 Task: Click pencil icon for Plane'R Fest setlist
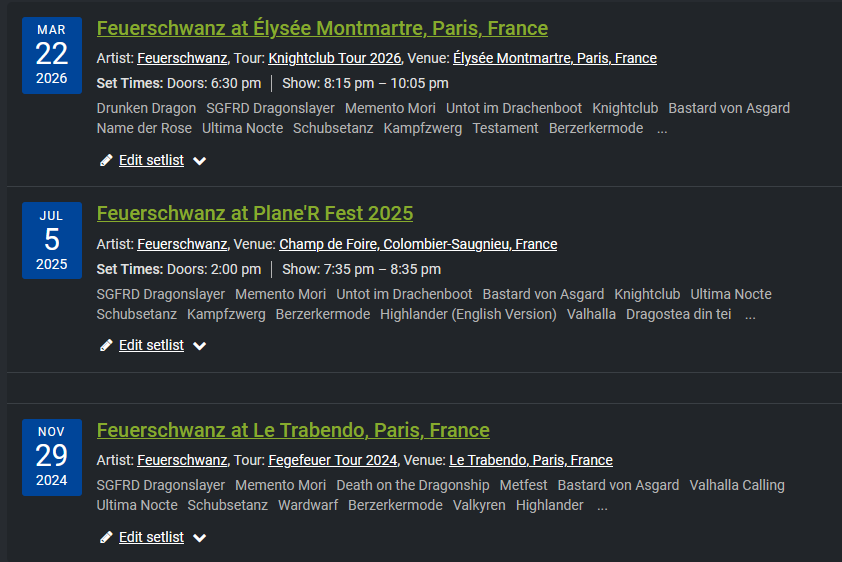tap(106, 345)
